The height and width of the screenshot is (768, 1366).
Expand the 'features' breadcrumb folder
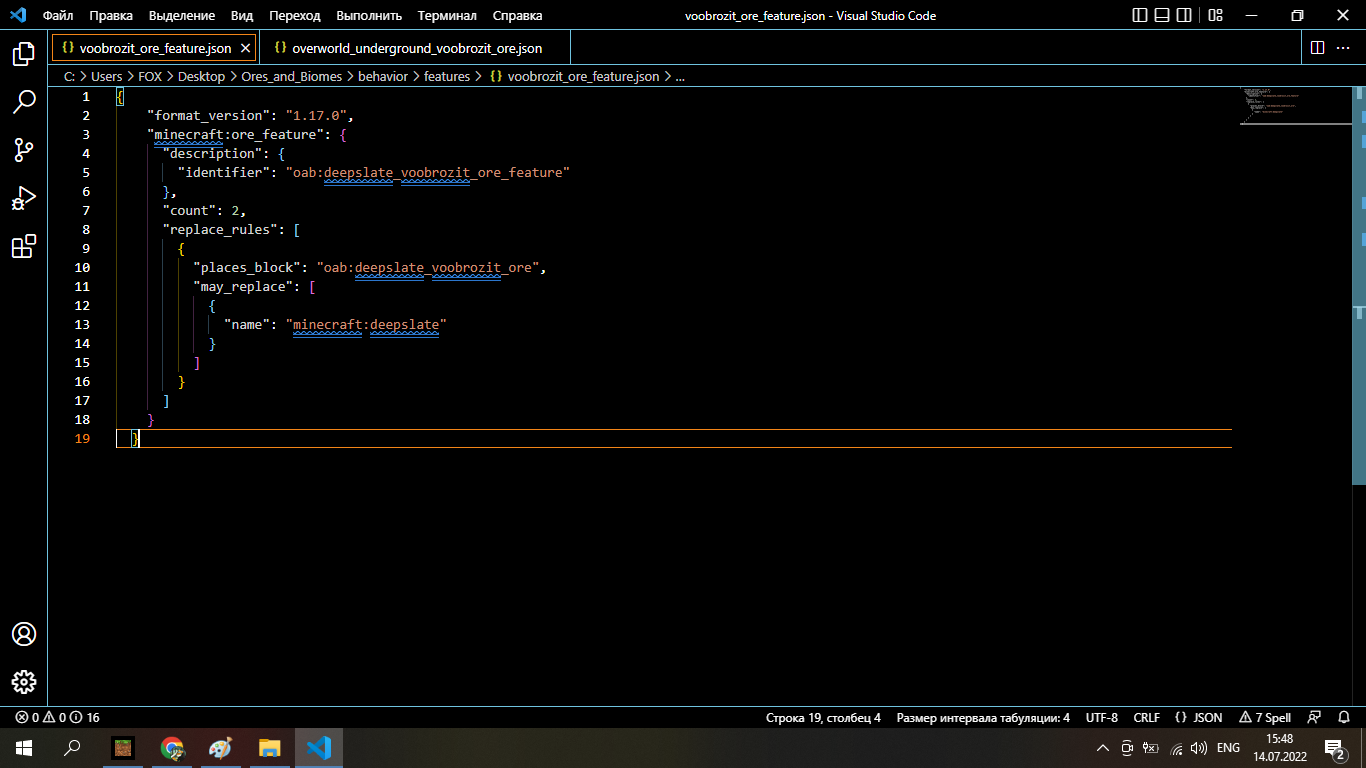pyautogui.click(x=446, y=76)
